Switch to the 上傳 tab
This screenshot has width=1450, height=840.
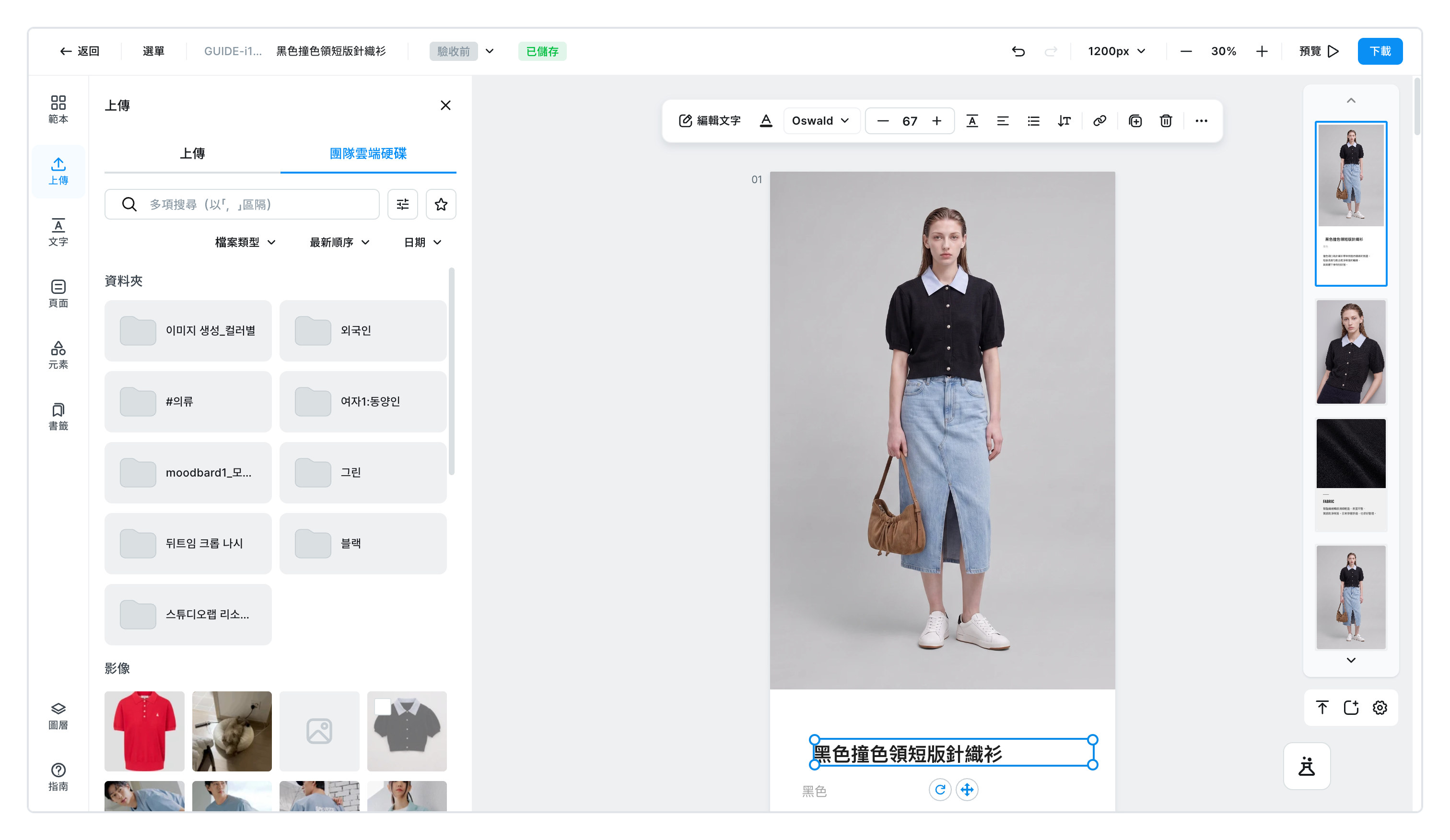pos(192,153)
